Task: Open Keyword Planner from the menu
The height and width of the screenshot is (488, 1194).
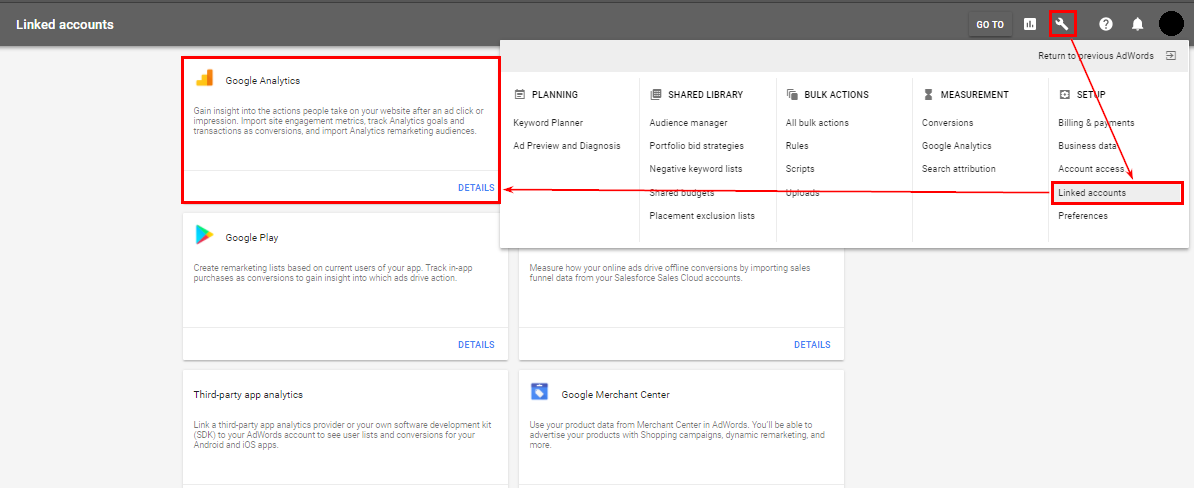Action: [548, 123]
